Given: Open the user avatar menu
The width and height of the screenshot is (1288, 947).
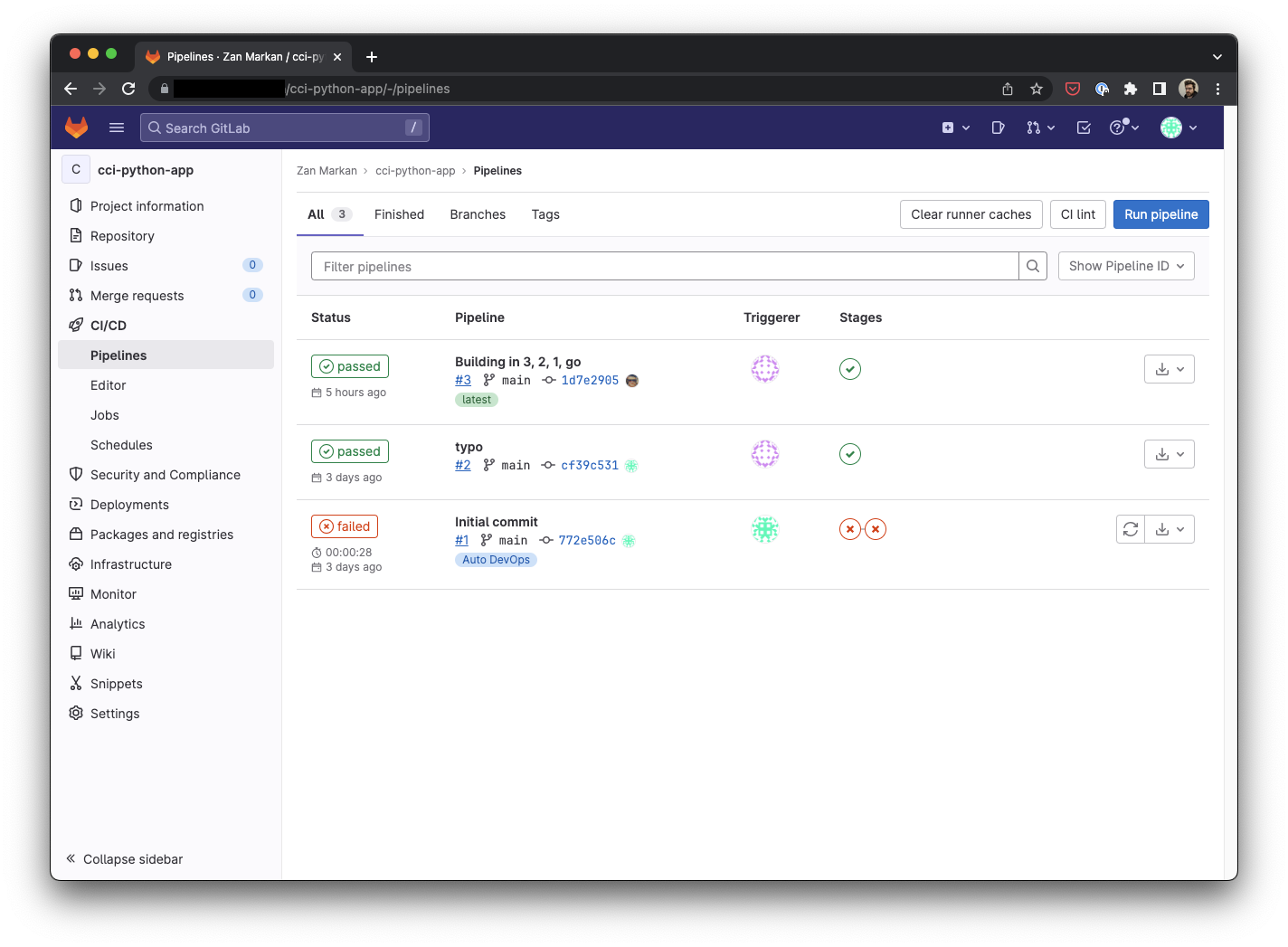Looking at the screenshot, I should tap(1179, 128).
